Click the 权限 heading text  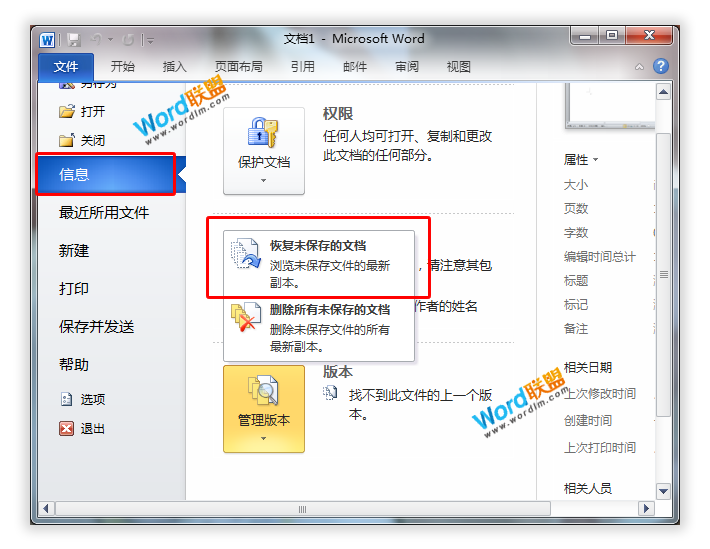coord(338,114)
